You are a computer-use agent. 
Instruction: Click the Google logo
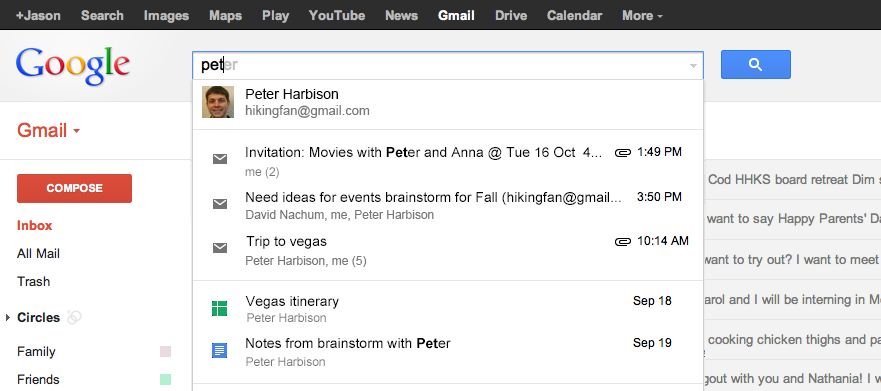(73, 65)
